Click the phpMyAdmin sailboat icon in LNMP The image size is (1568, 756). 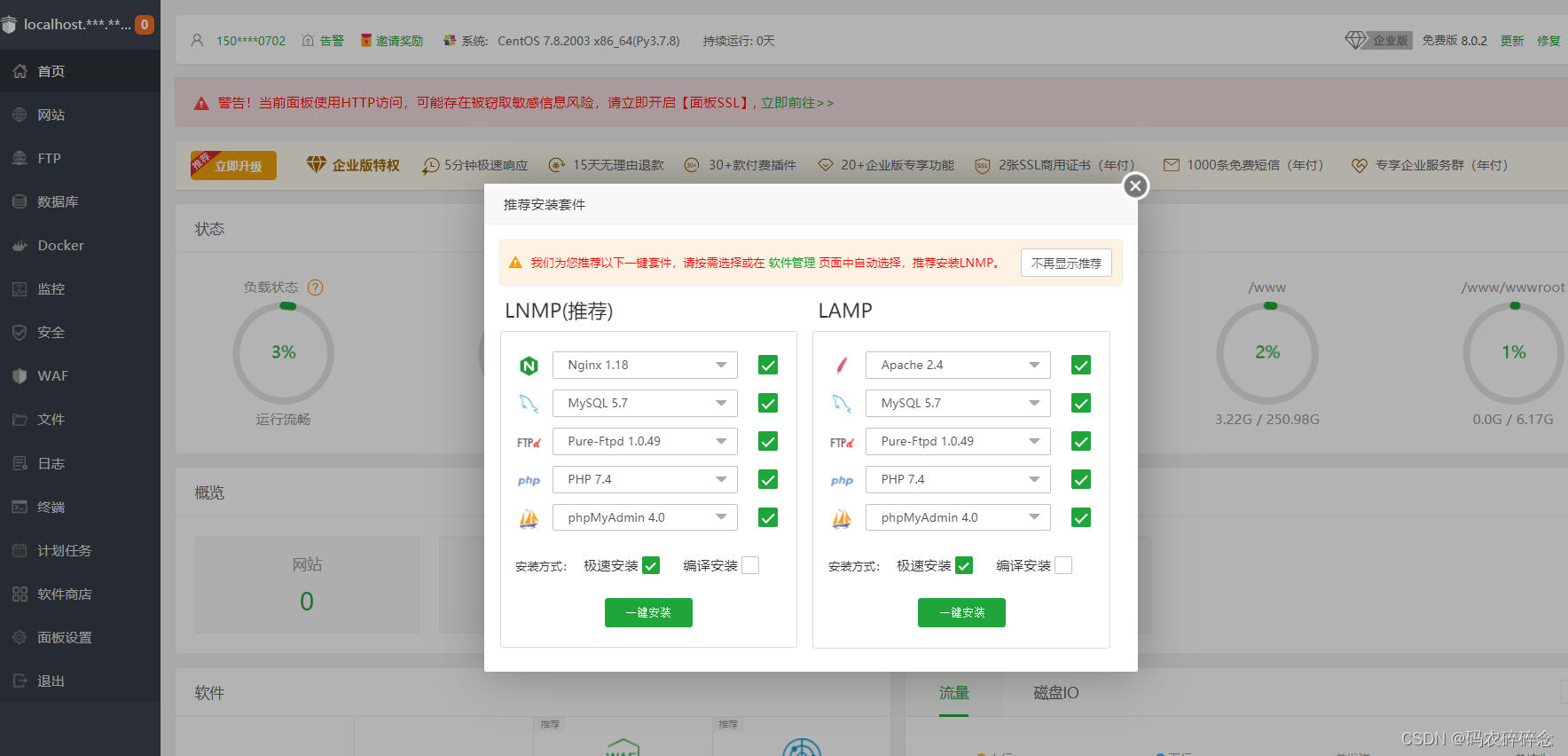[x=529, y=518]
